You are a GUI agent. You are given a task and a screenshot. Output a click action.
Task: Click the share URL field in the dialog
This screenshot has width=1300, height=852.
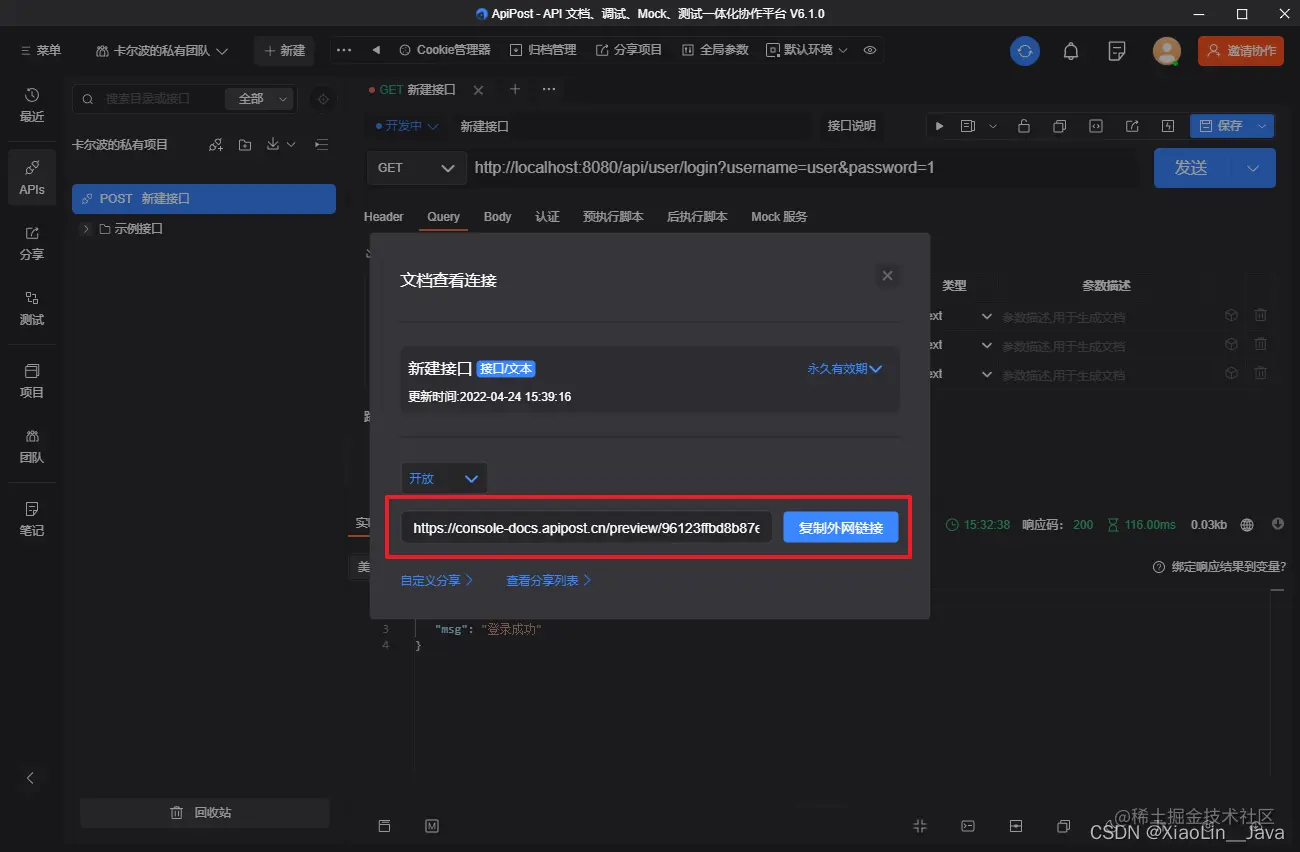(586, 527)
